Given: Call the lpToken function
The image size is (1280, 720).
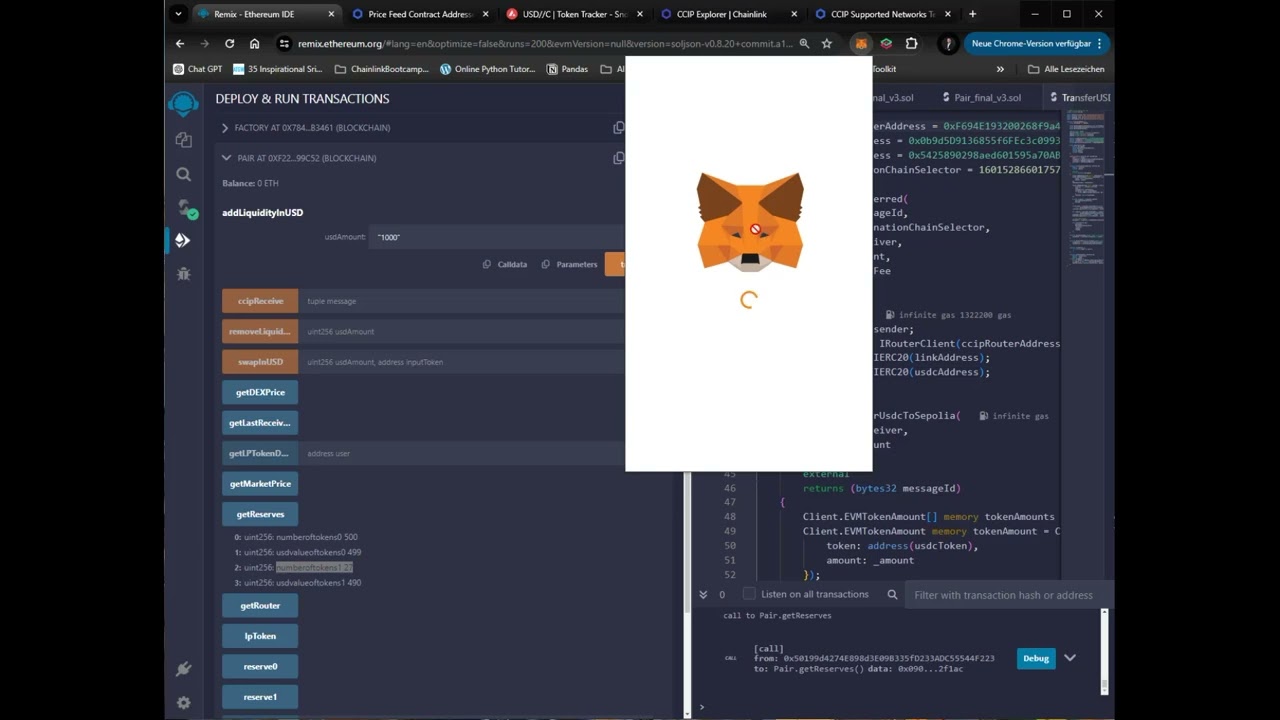Looking at the screenshot, I should [260, 636].
